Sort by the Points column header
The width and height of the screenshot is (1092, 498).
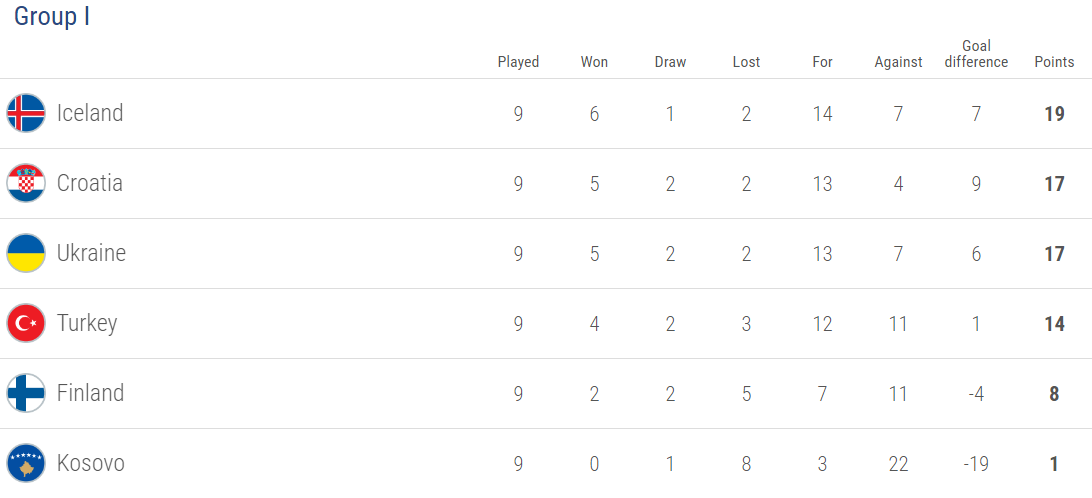click(x=1054, y=62)
